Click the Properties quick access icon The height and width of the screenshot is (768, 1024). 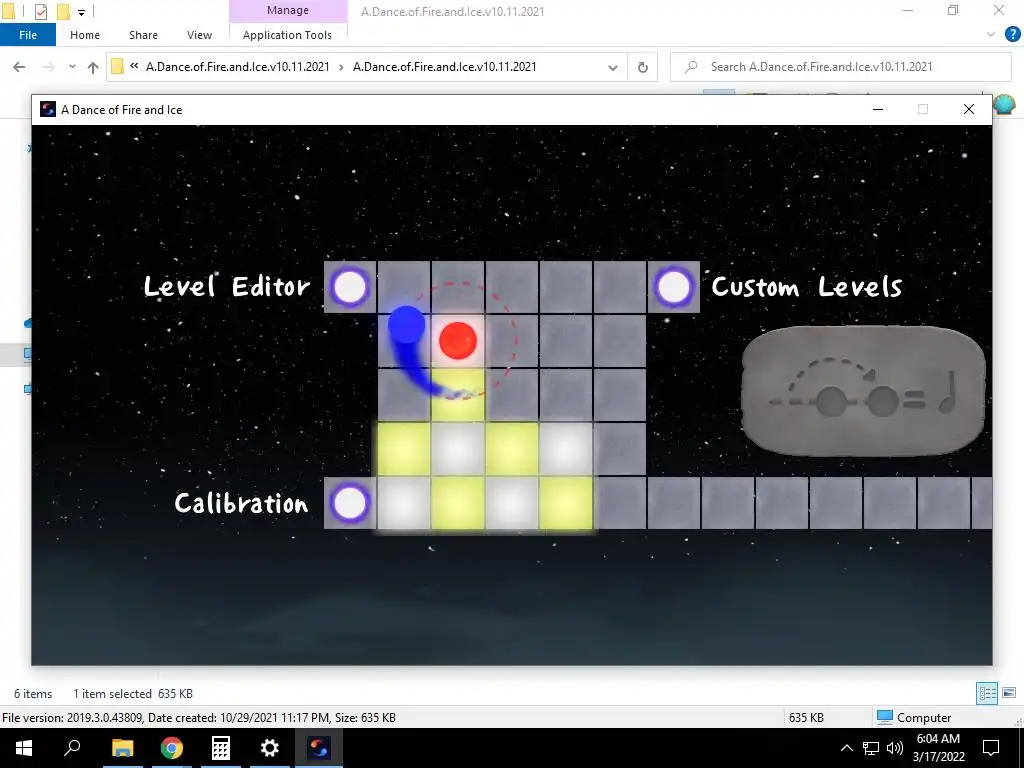(41, 11)
